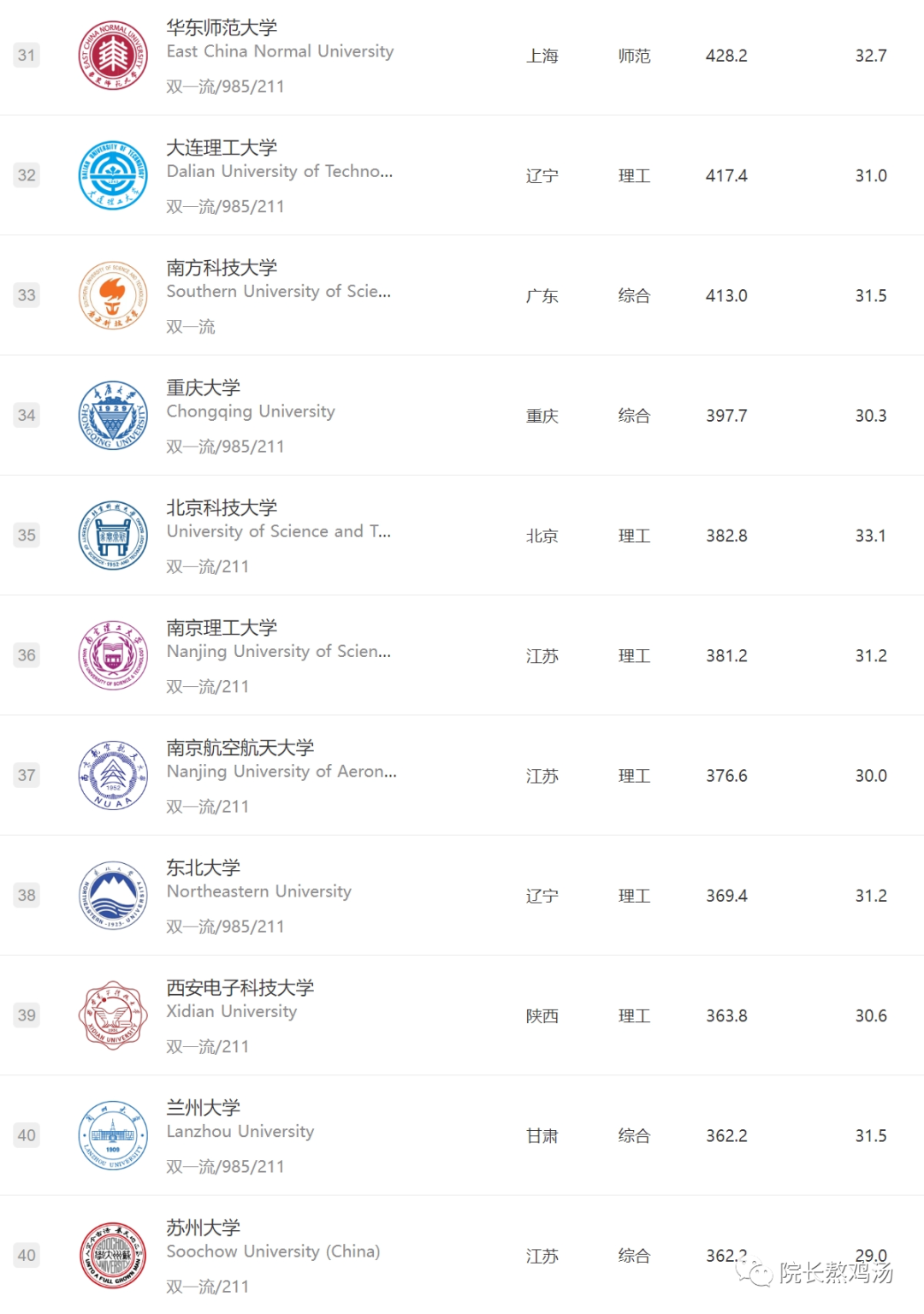This screenshot has width=924, height=1314.
Task: Open the 西安电子科技大学 name link
Action: (240, 988)
